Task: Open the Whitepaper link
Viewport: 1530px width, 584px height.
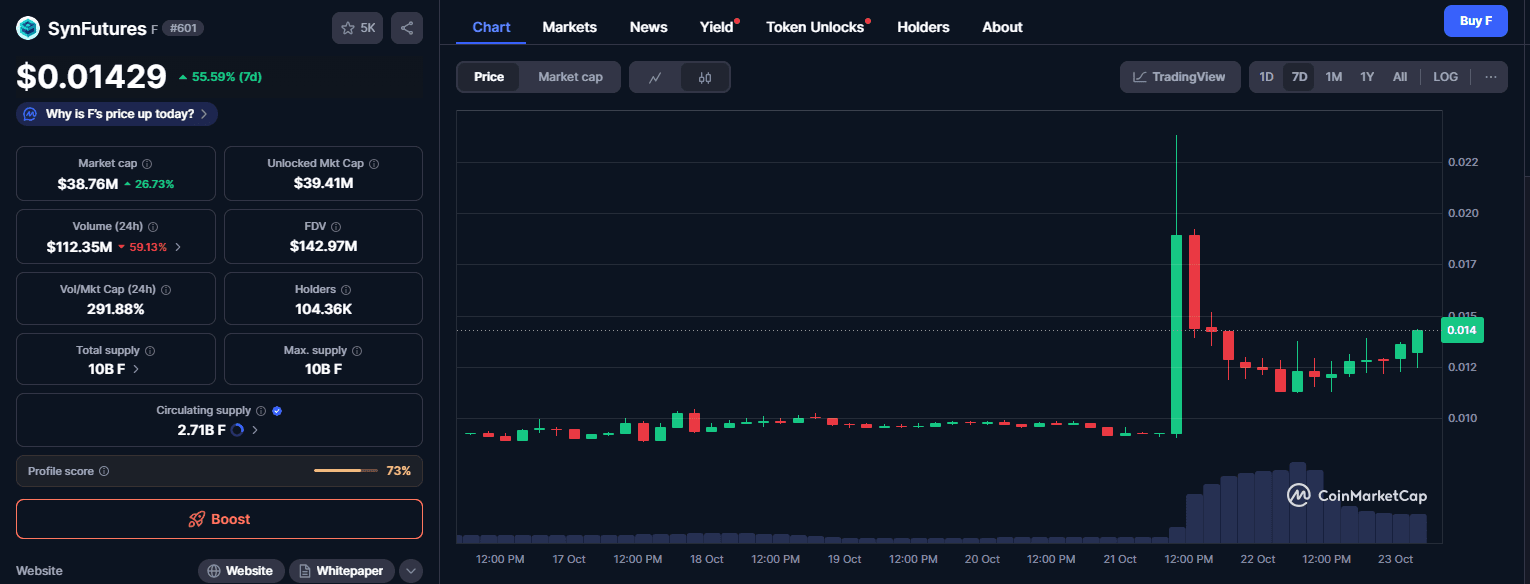Action: tap(341, 570)
